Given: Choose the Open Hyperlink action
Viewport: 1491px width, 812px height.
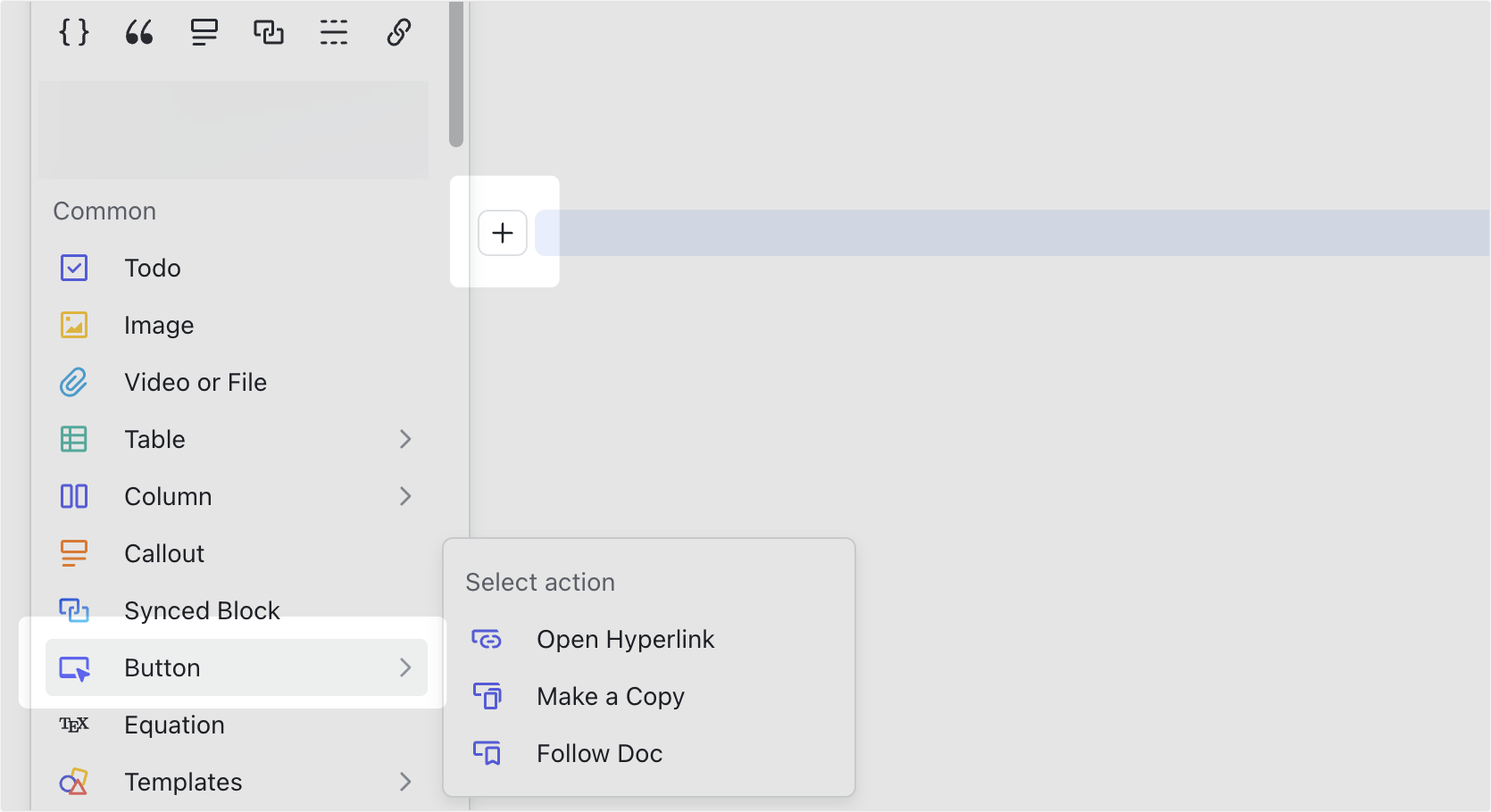Looking at the screenshot, I should click(649, 639).
